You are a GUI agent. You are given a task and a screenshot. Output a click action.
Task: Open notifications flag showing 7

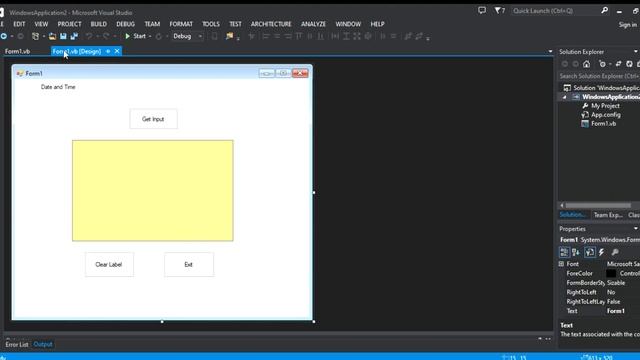(500, 10)
